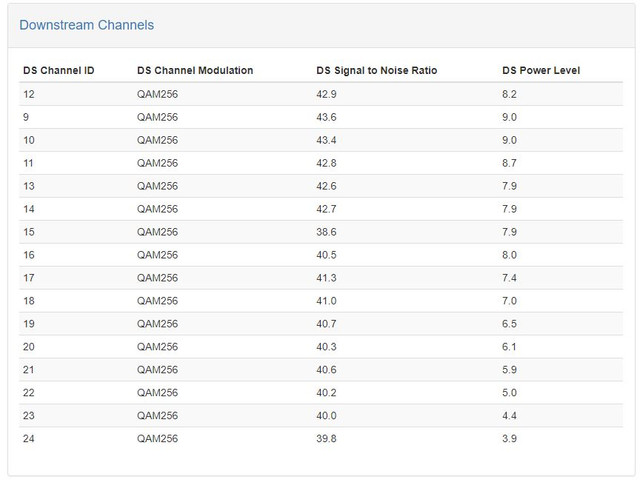Image resolution: width=640 pixels, height=485 pixels.
Task: Select power level 8.2
Action: [x=509, y=94]
